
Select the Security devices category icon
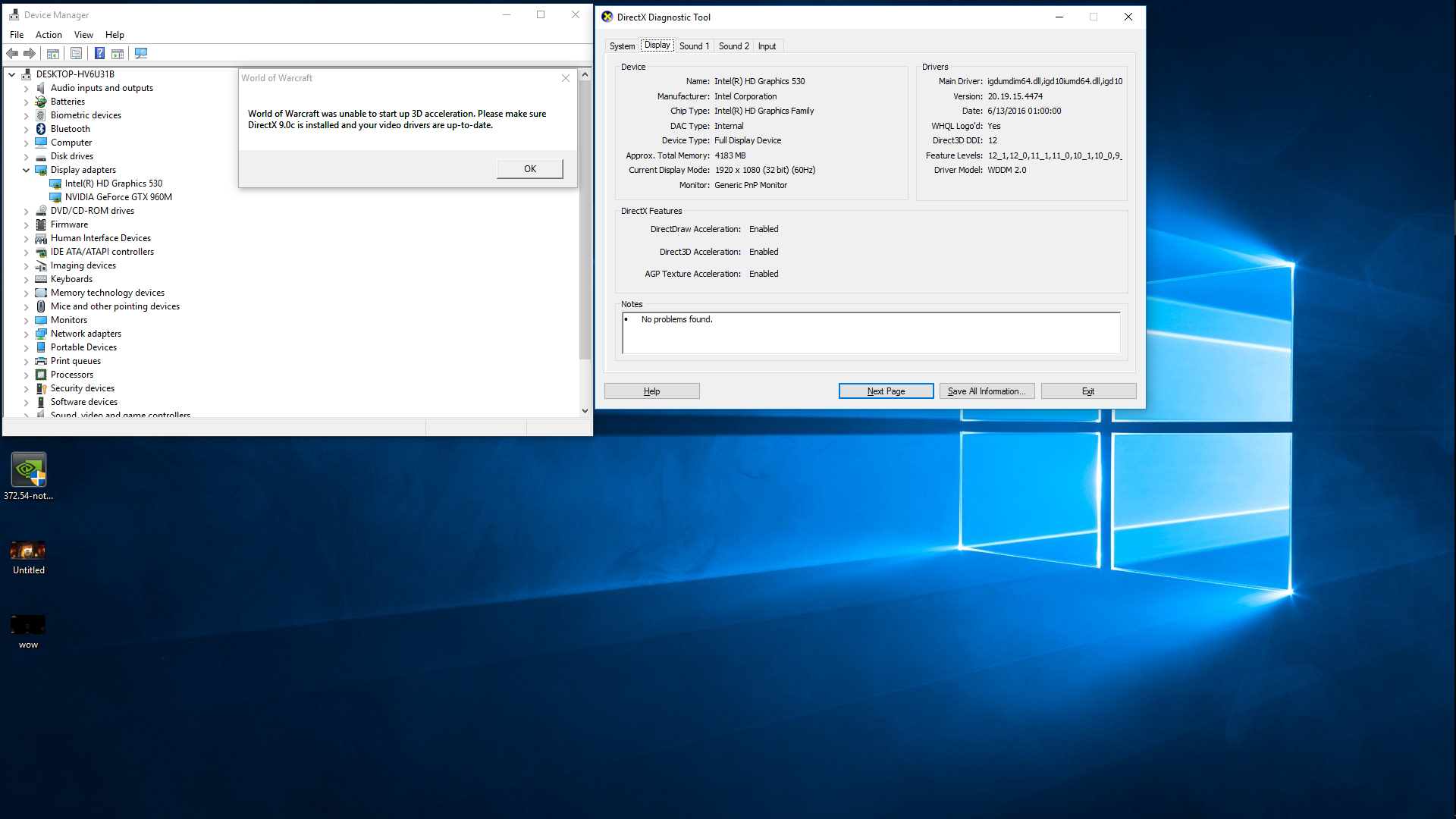pos(41,388)
